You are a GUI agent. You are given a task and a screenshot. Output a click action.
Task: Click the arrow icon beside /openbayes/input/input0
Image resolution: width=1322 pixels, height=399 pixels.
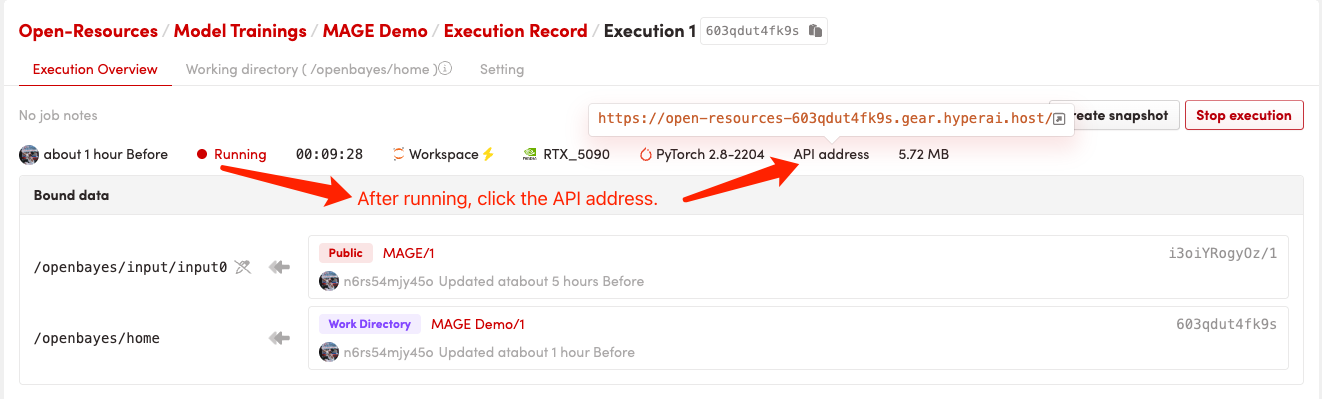point(279,267)
